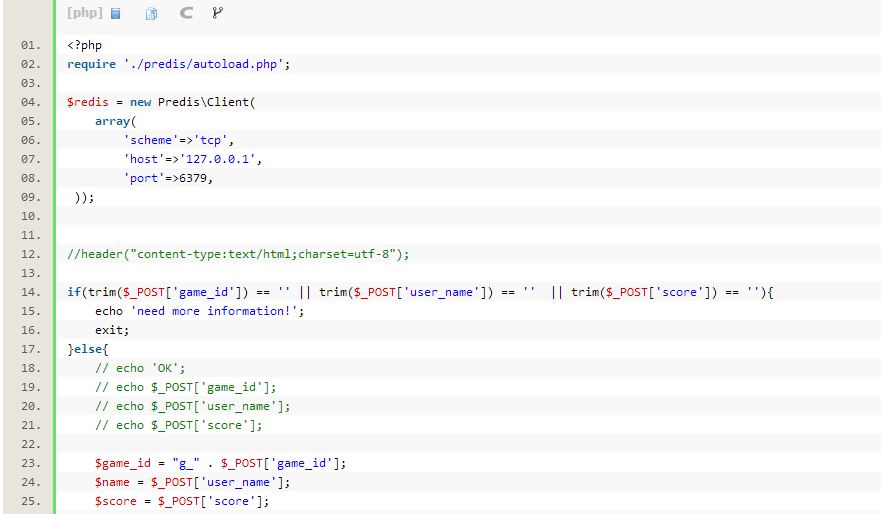Click the [php] language label

(85, 14)
